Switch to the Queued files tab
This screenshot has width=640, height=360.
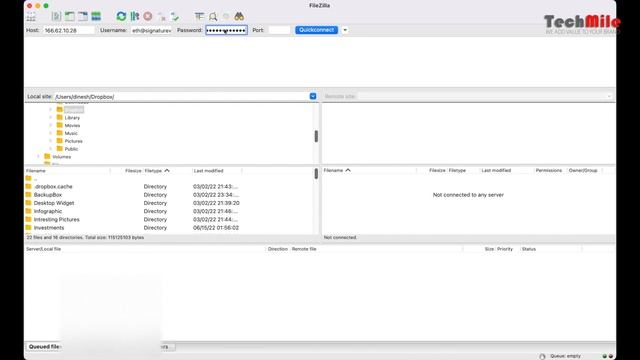(44, 347)
